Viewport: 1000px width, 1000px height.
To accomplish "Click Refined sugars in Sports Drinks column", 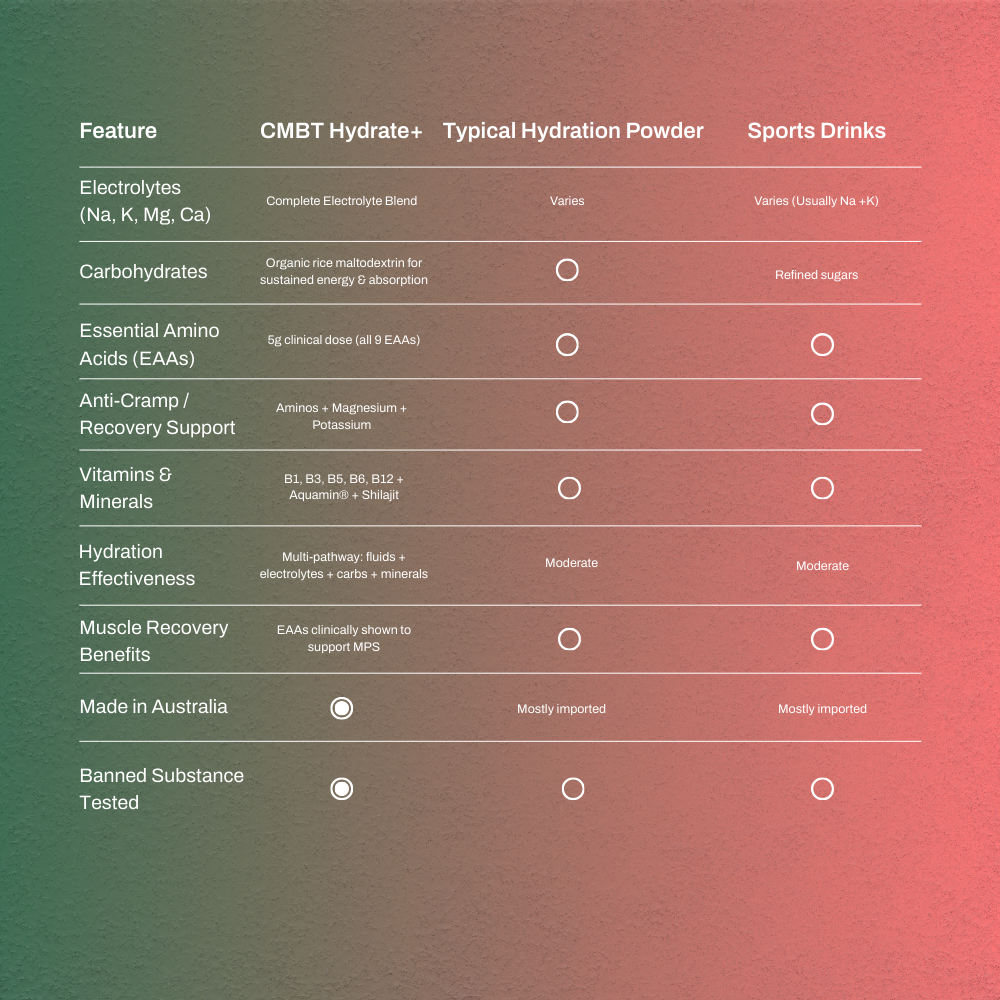I will 816,275.
